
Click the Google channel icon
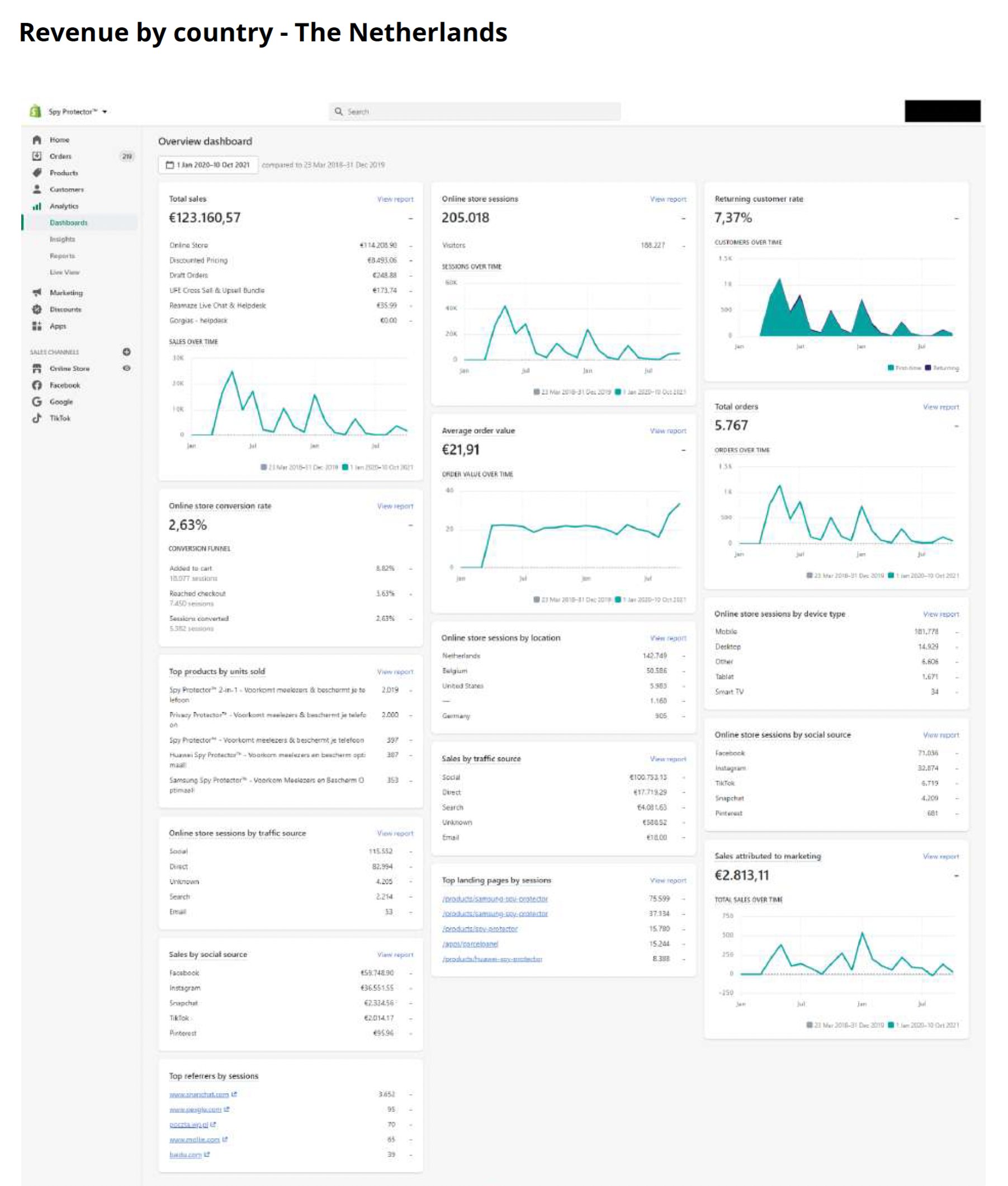[x=37, y=402]
